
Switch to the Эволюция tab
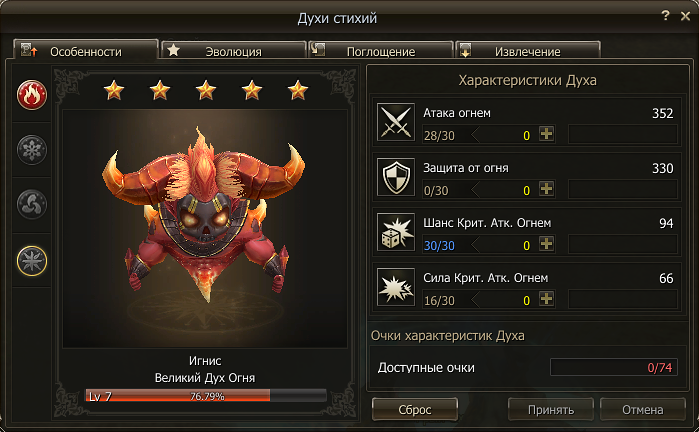tap(234, 50)
